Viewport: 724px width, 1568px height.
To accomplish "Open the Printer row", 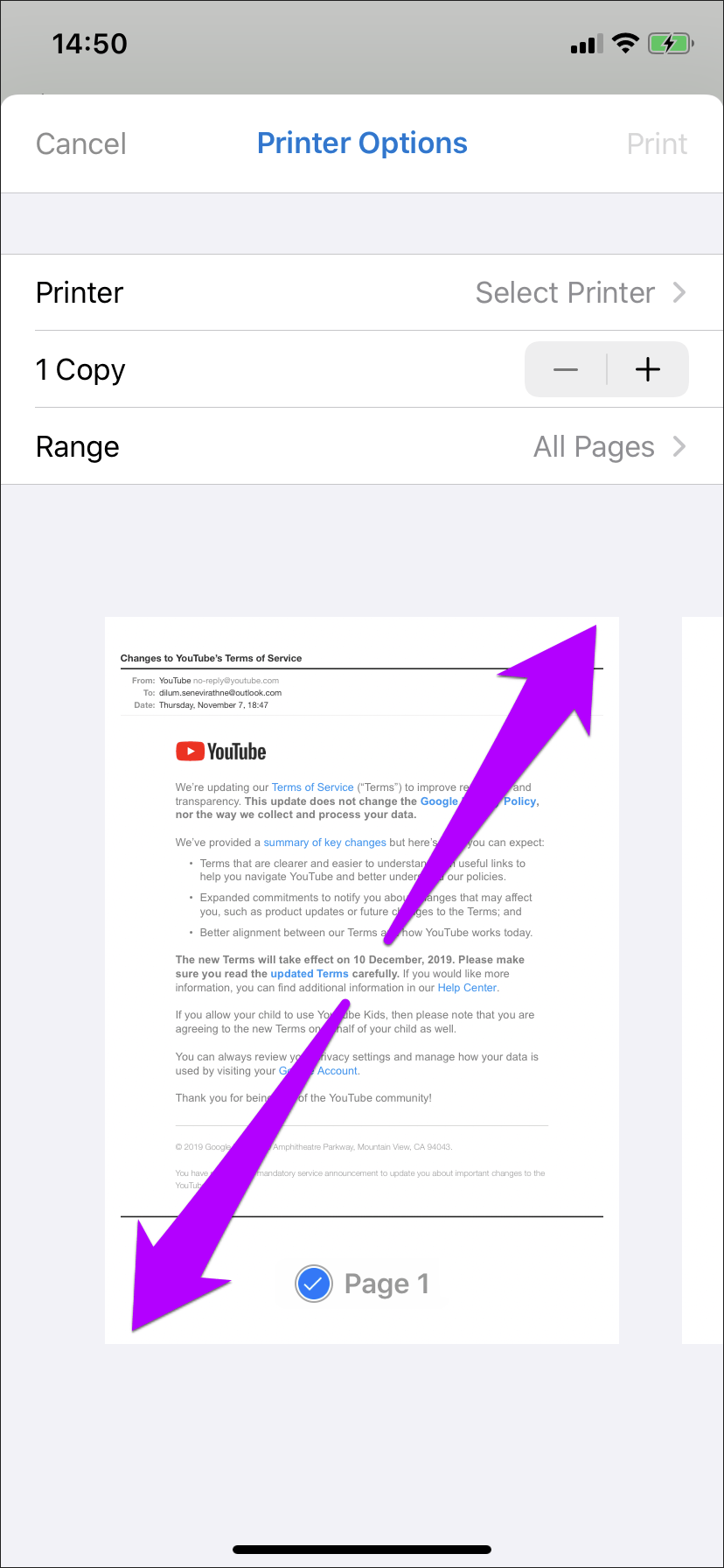I will pos(362,292).
